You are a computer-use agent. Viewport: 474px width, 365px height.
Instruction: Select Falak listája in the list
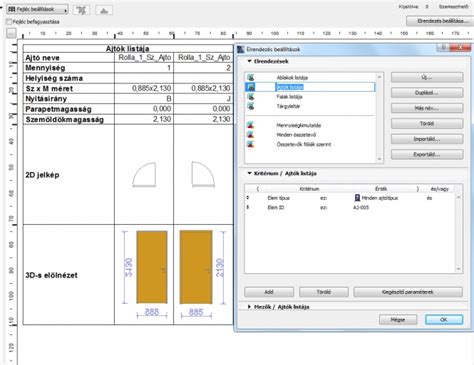[x=289, y=97]
